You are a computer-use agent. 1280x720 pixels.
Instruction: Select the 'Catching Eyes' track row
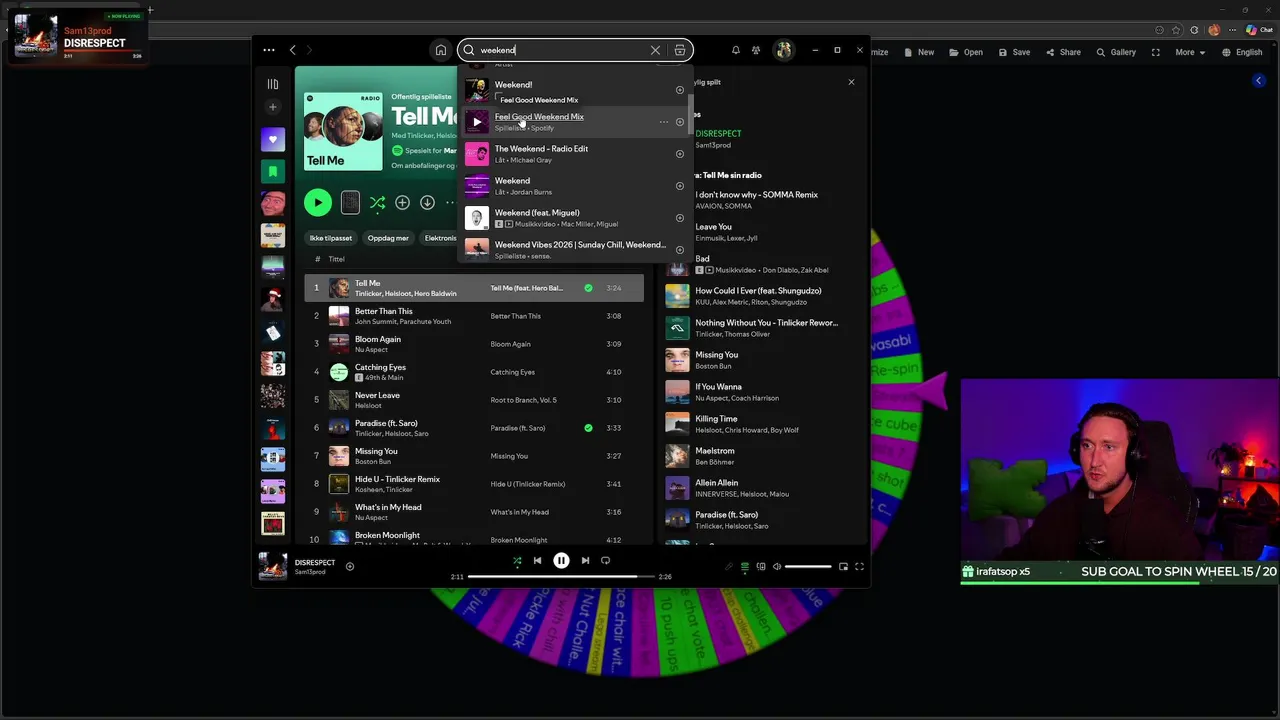point(474,372)
